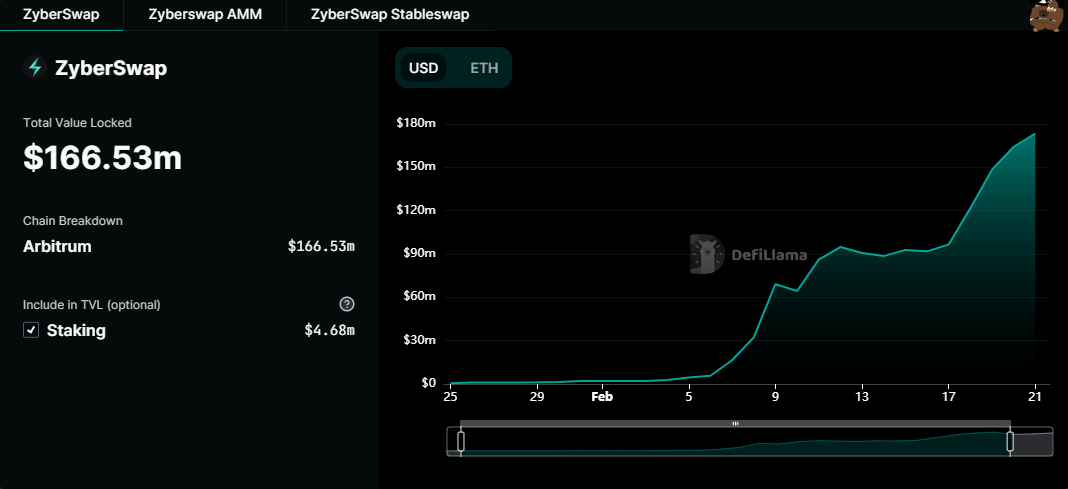Image resolution: width=1068 pixels, height=489 pixels.
Task: Click the Staking label text
Action: [x=76, y=331]
